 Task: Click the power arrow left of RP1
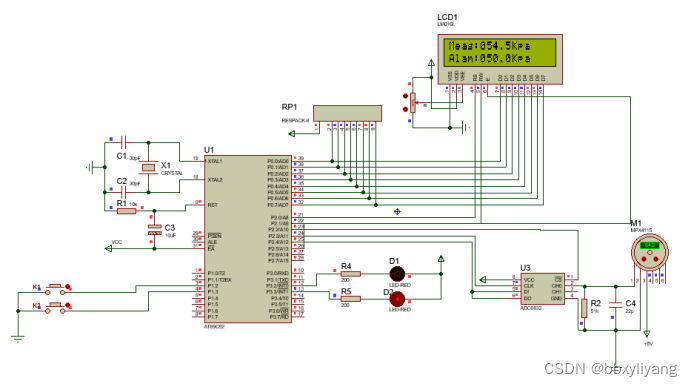(x=291, y=134)
